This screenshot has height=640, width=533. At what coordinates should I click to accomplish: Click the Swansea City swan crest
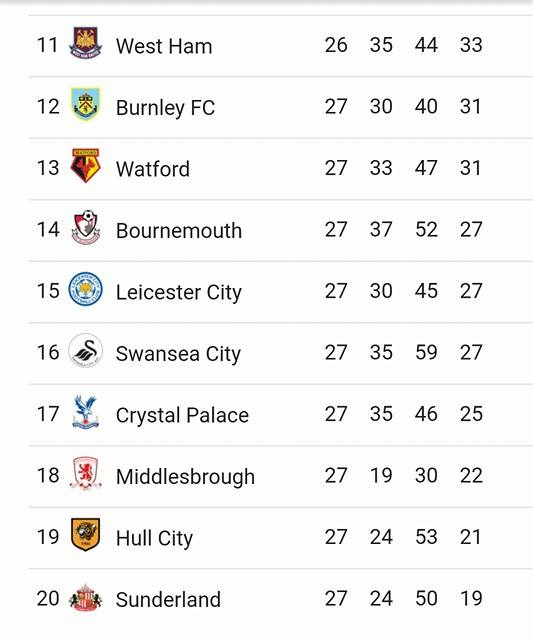[x=85, y=351]
